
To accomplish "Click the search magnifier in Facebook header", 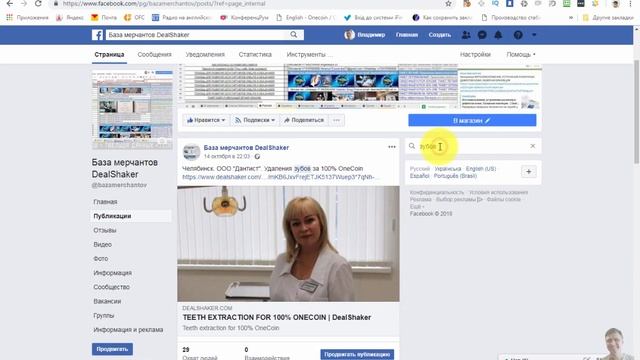I will click(x=293, y=35).
